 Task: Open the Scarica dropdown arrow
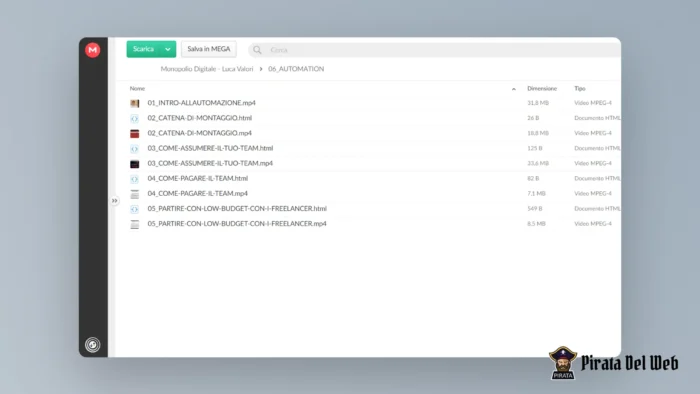[168, 49]
